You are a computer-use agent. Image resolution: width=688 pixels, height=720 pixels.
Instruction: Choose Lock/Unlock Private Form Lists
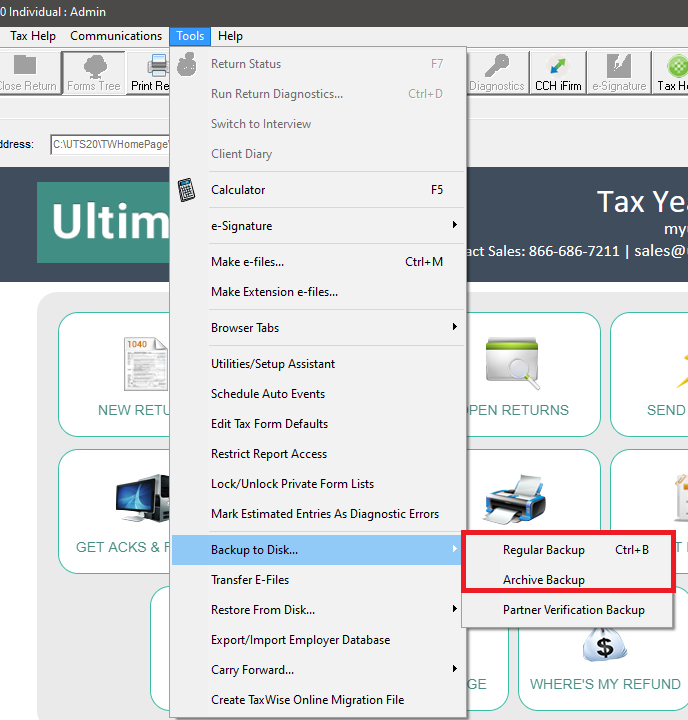coord(318,484)
